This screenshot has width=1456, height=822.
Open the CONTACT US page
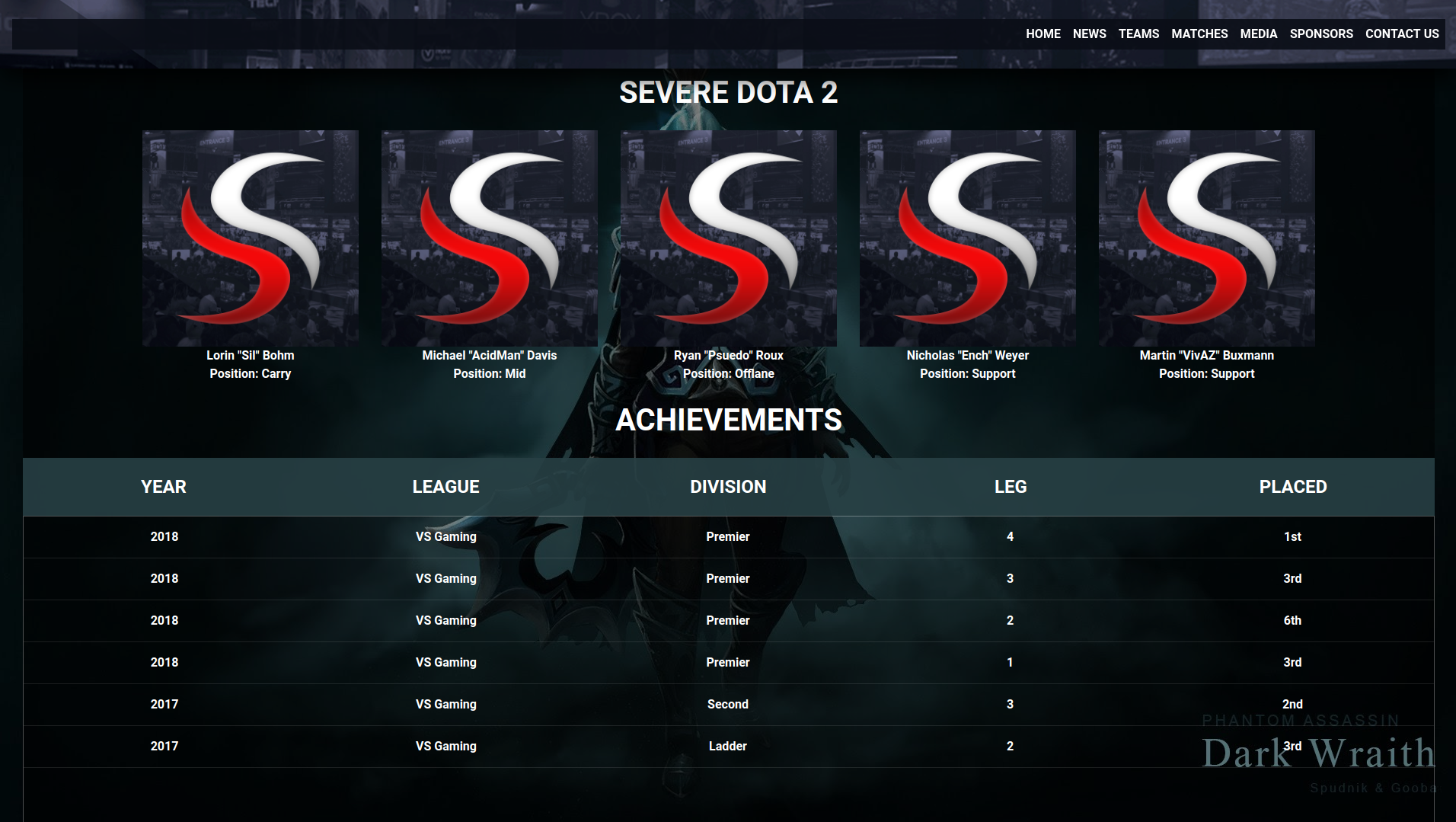(x=1402, y=34)
